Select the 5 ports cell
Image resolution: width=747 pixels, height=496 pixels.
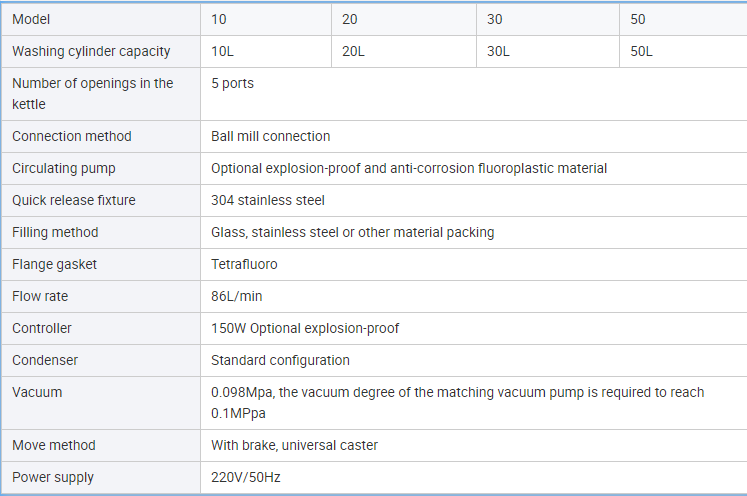pos(232,84)
